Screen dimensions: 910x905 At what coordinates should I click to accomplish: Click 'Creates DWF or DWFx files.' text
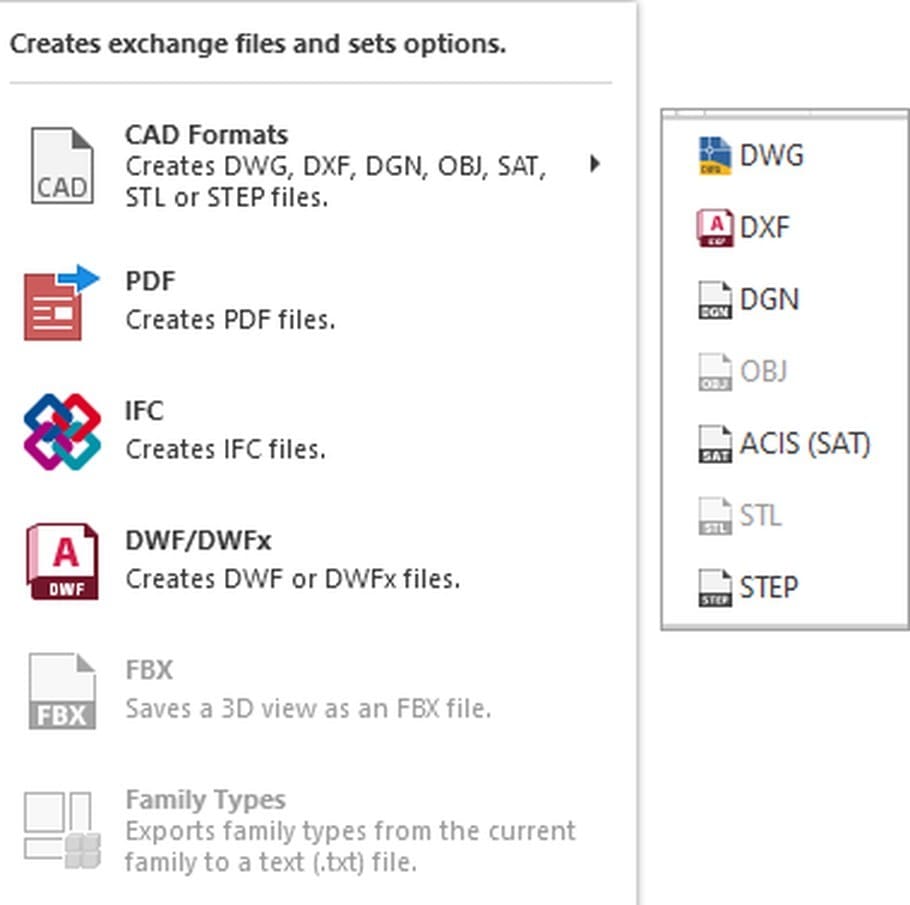293,579
